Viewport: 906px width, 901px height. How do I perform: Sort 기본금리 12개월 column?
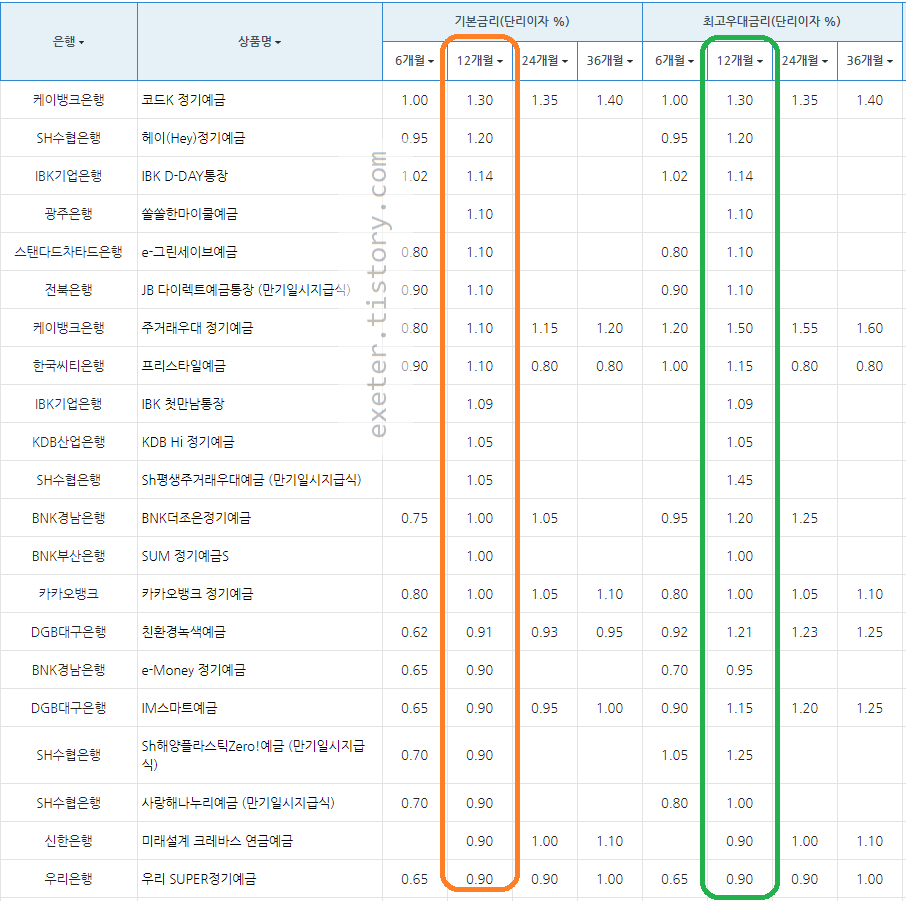pos(480,60)
